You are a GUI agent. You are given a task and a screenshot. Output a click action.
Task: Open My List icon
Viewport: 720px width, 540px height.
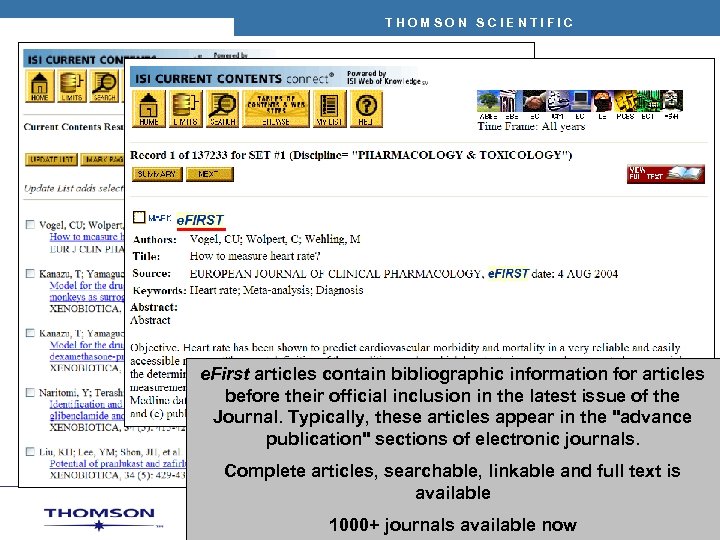tap(329, 109)
